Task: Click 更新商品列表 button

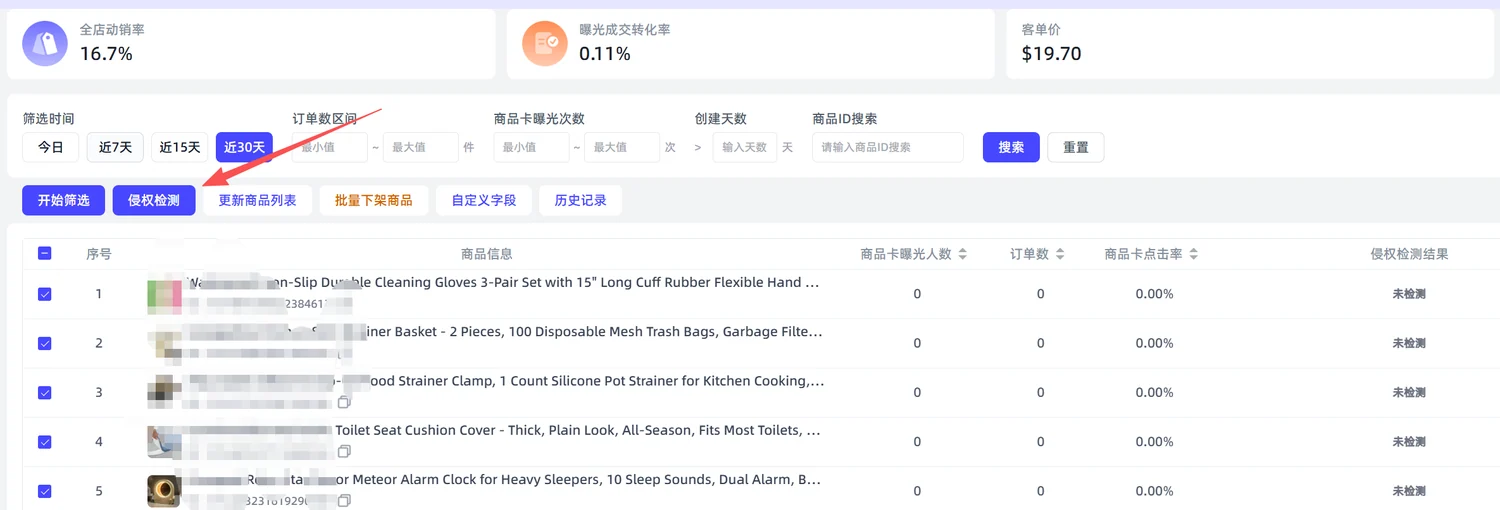Action: (x=258, y=200)
